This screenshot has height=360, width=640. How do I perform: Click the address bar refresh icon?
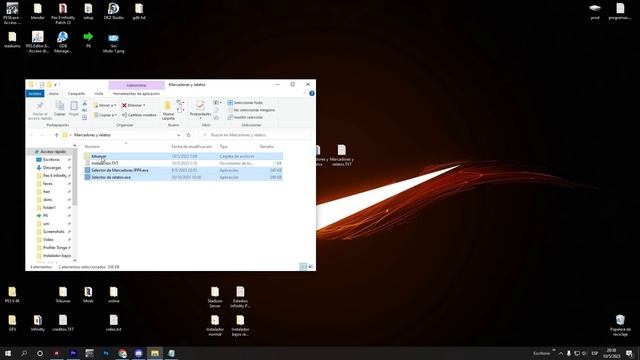coord(189,135)
